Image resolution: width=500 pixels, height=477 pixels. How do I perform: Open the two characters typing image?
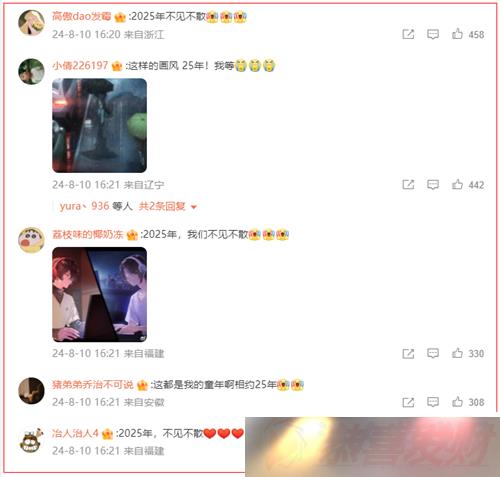pos(99,294)
